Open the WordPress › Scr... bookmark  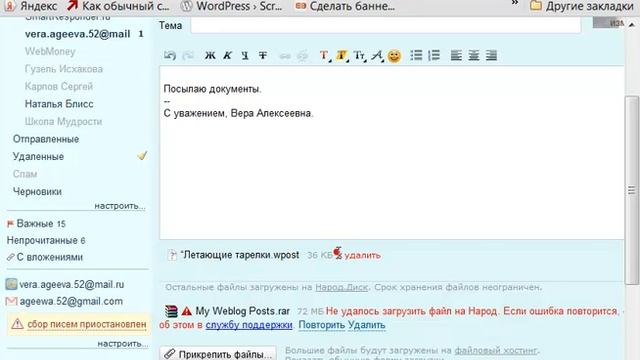coord(232,6)
